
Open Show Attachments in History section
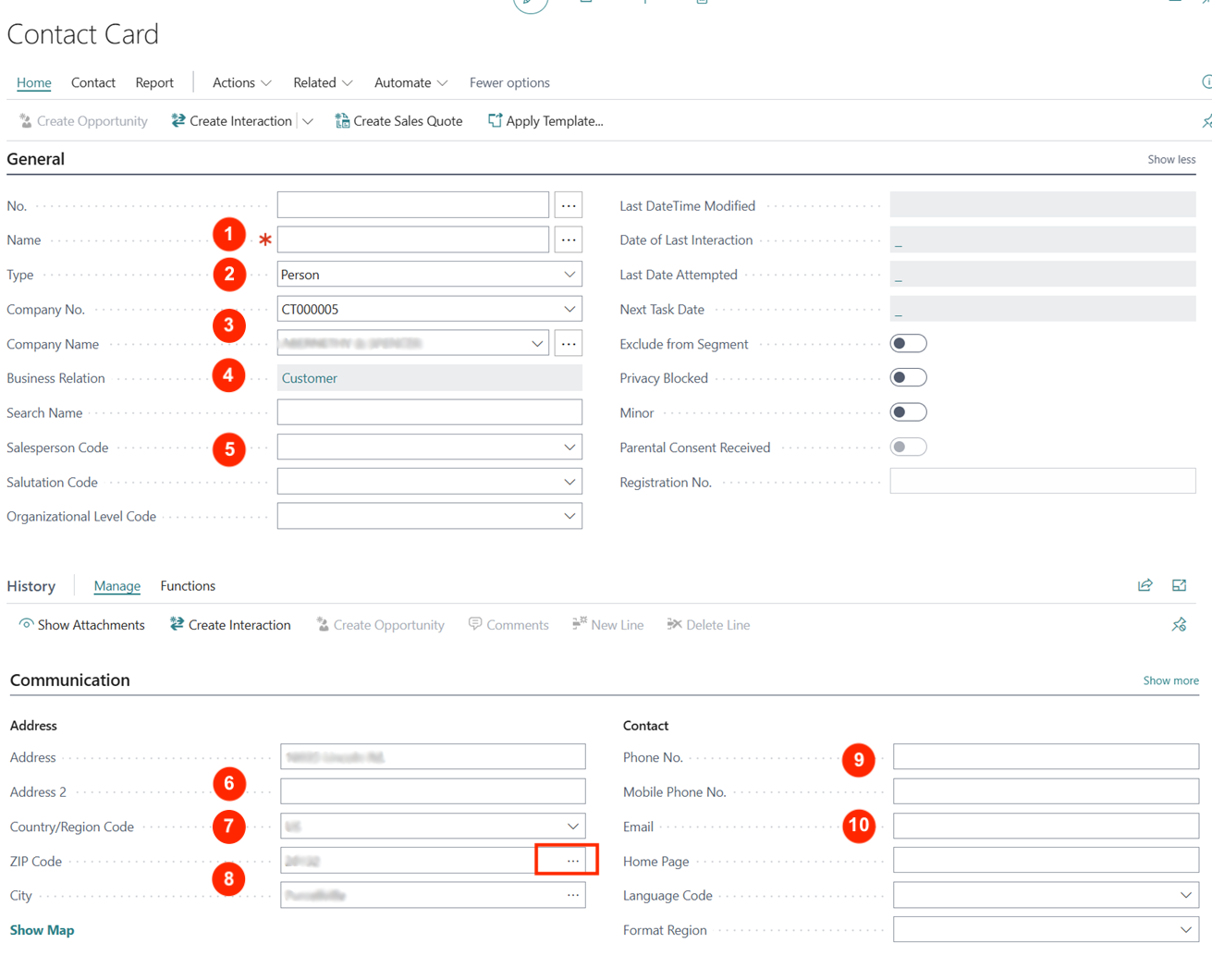coord(81,625)
